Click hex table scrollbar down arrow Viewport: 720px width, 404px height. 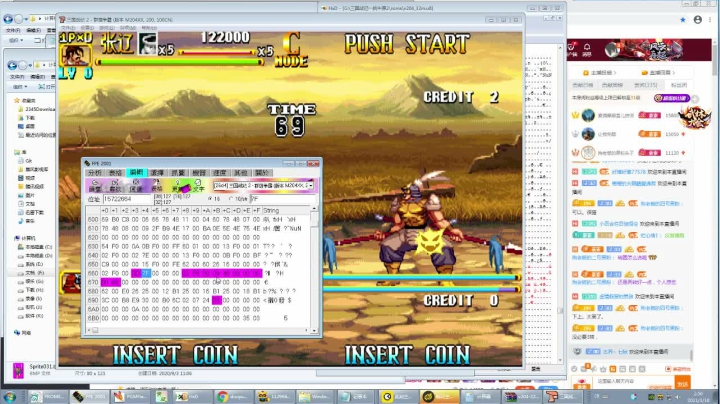[x=314, y=330]
